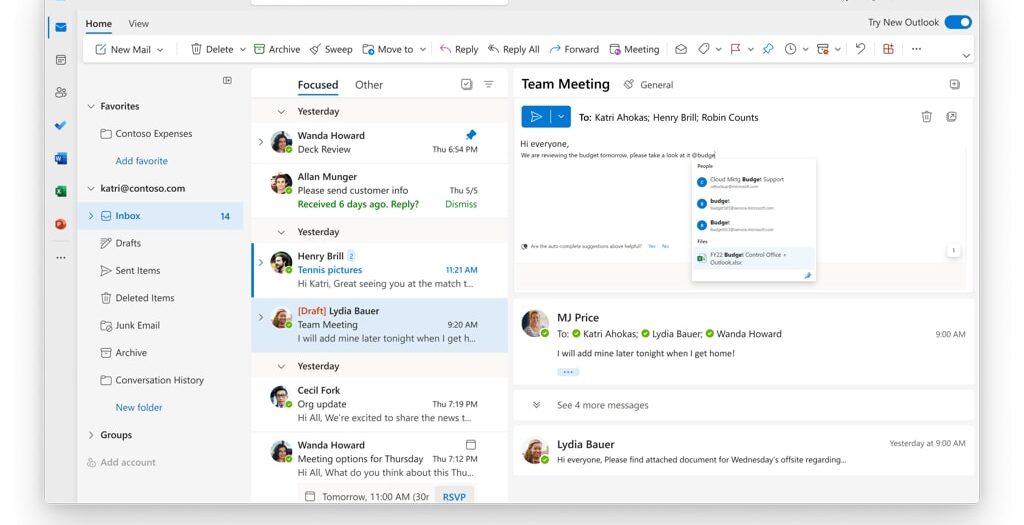
Task: Open New Mail dropdown arrow
Action: click(x=160, y=50)
